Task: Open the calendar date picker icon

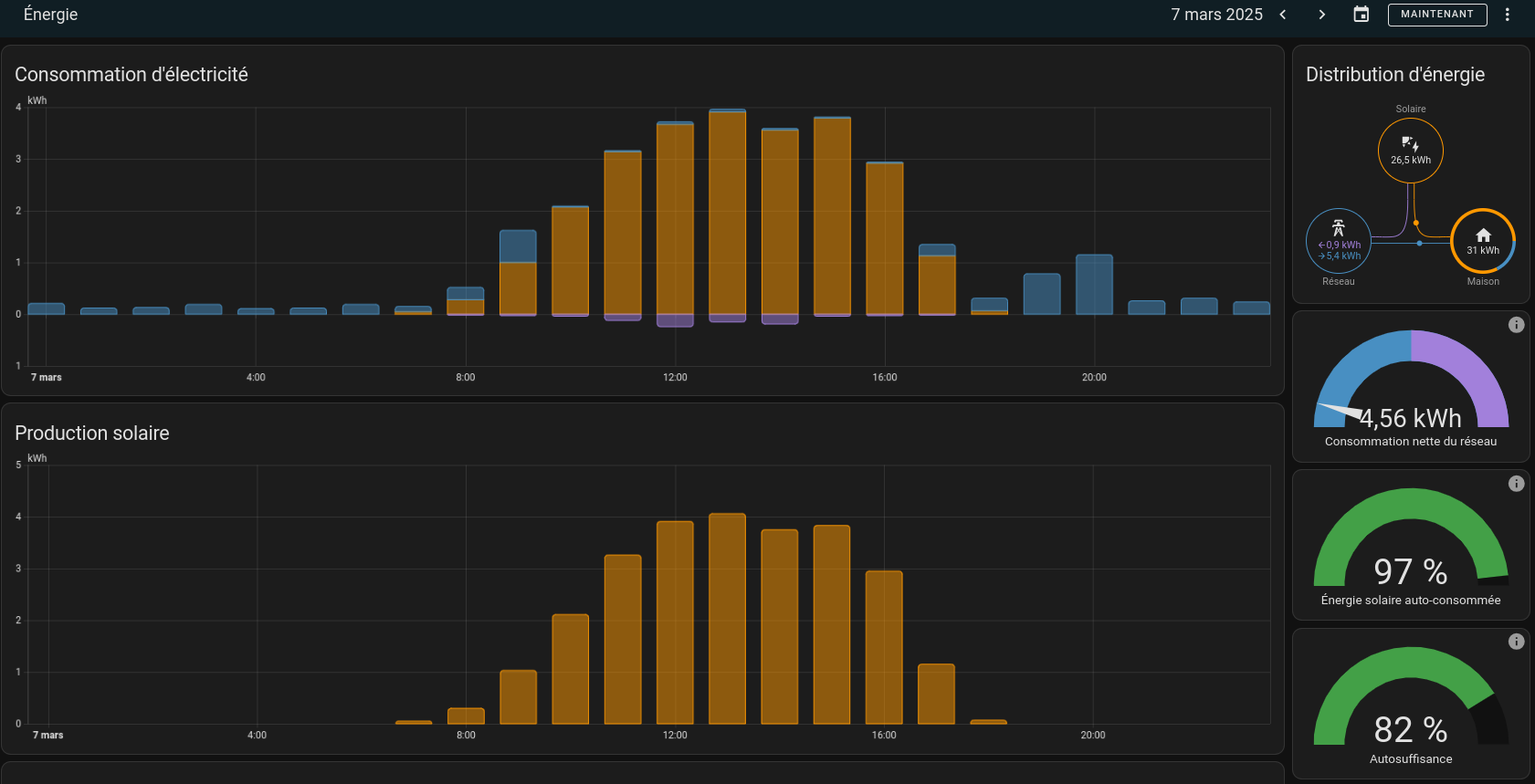Action: click(1361, 15)
